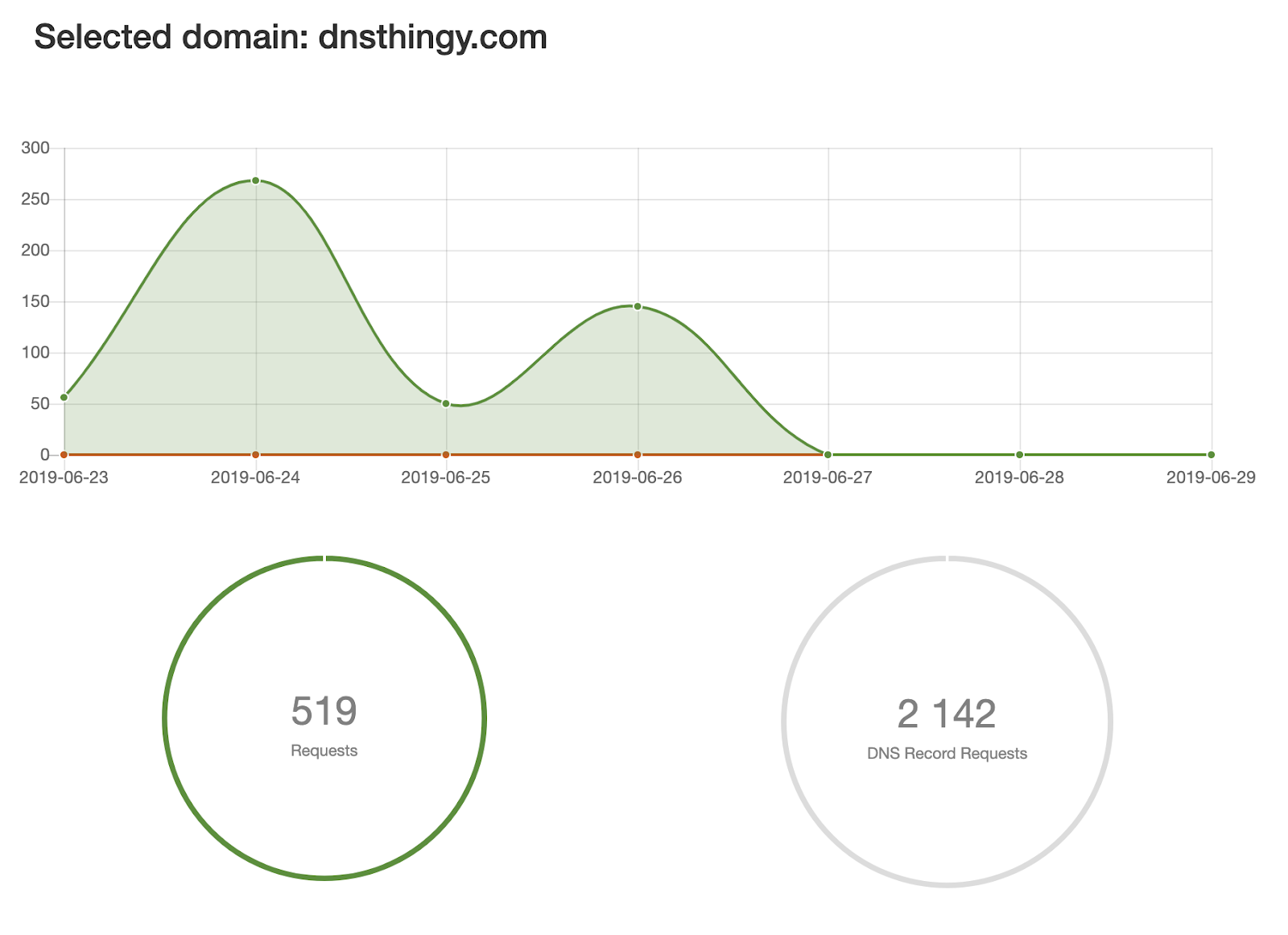Click the orange zero point at 2019-06-26
This screenshot has height=935, width=1288.
638,455
